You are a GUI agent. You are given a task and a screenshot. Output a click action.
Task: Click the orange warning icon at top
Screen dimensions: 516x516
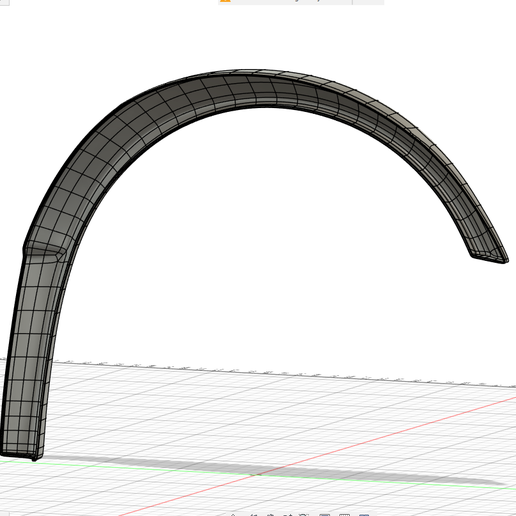coord(225,1)
